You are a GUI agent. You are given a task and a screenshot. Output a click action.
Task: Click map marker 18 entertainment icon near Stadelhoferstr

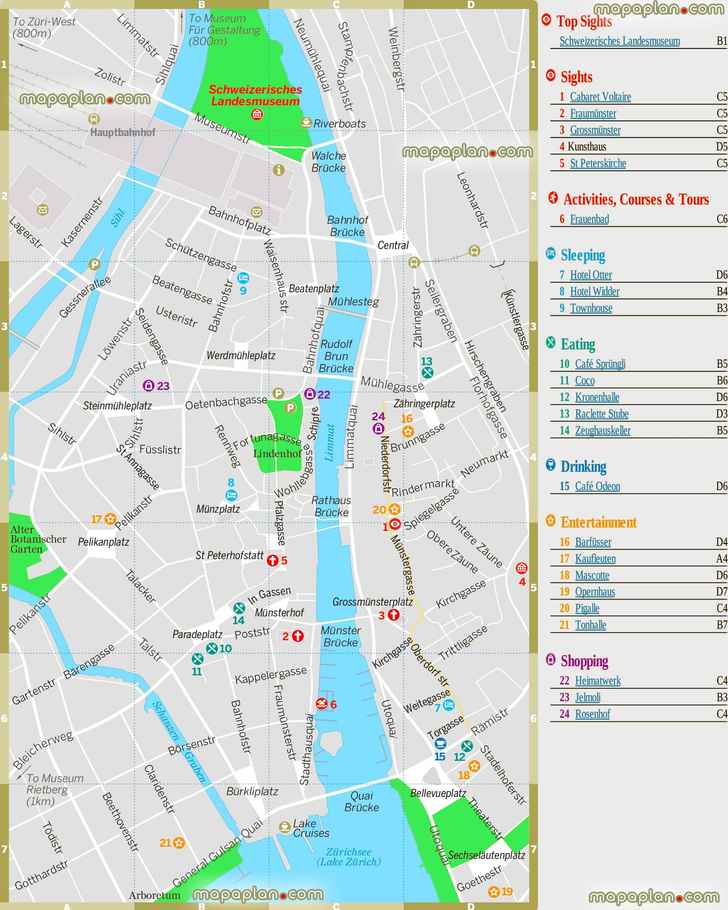[x=474, y=766]
